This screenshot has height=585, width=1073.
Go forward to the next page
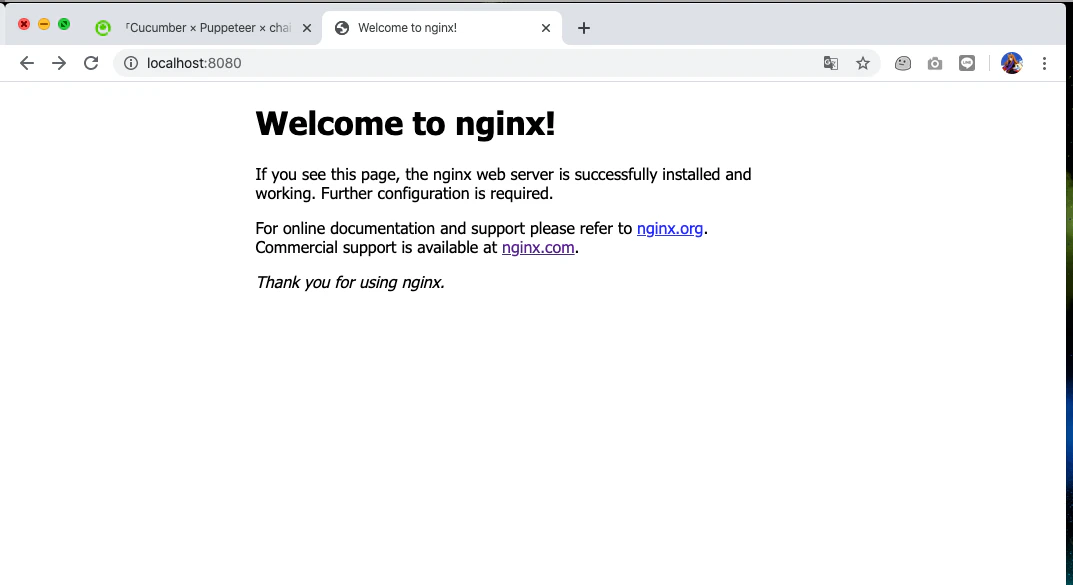tap(59, 63)
